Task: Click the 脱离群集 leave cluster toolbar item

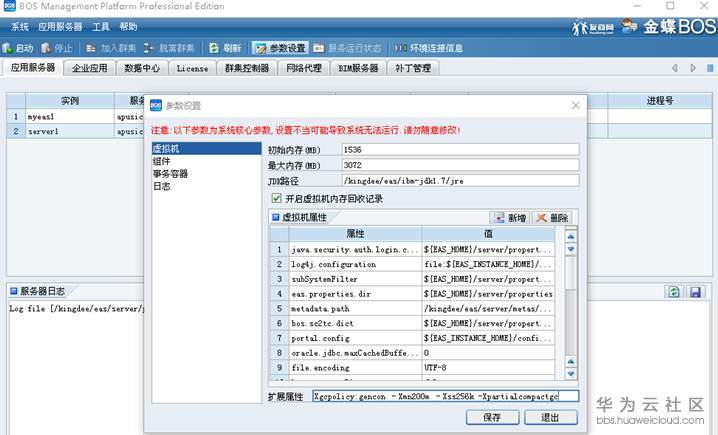Action: tap(169, 48)
